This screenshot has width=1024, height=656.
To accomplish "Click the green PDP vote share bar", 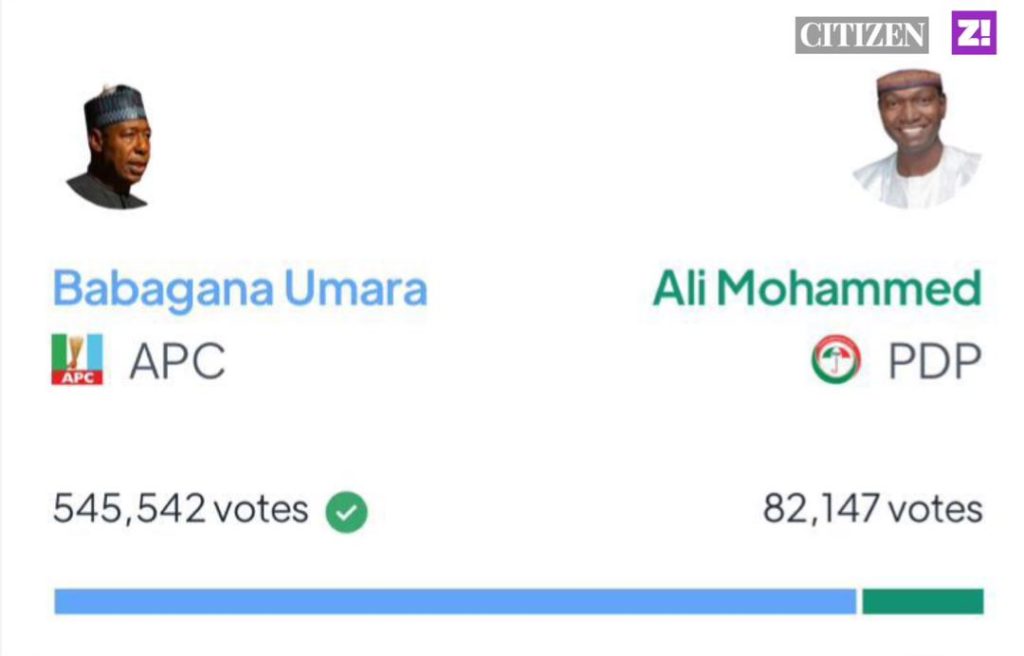I will tap(923, 601).
